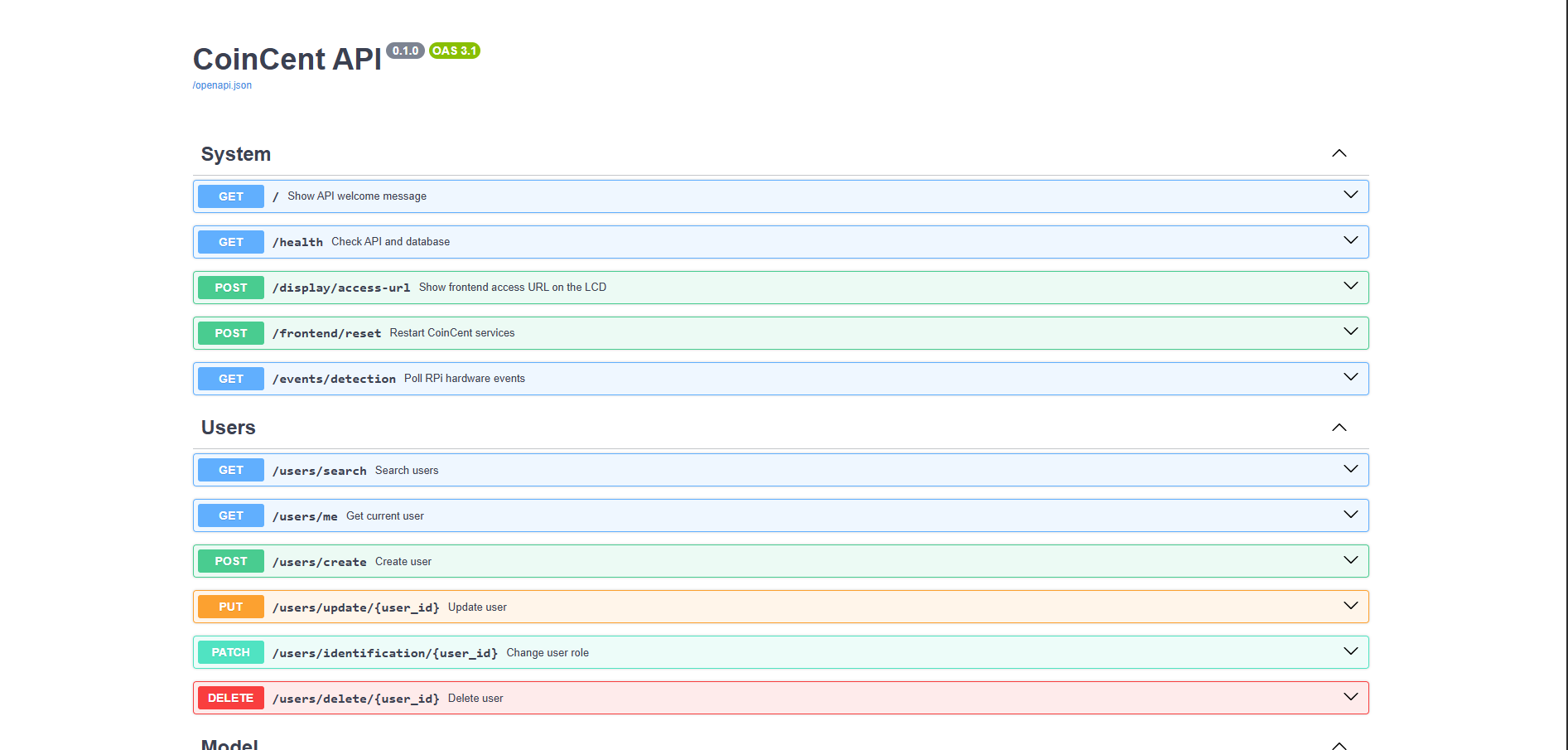
Task: Click the Users section heading
Action: click(229, 428)
